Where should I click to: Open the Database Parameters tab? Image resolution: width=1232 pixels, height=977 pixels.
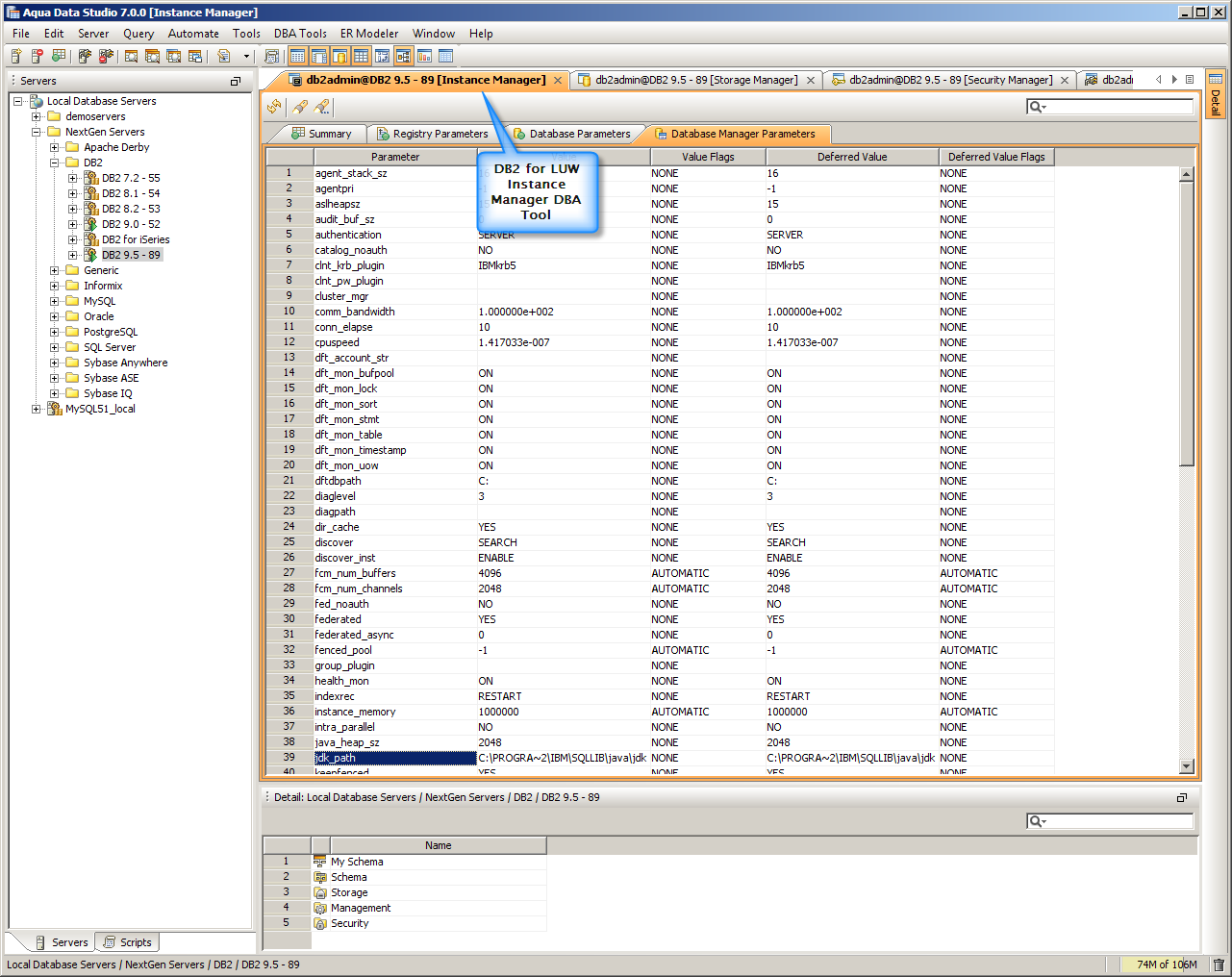(571, 134)
